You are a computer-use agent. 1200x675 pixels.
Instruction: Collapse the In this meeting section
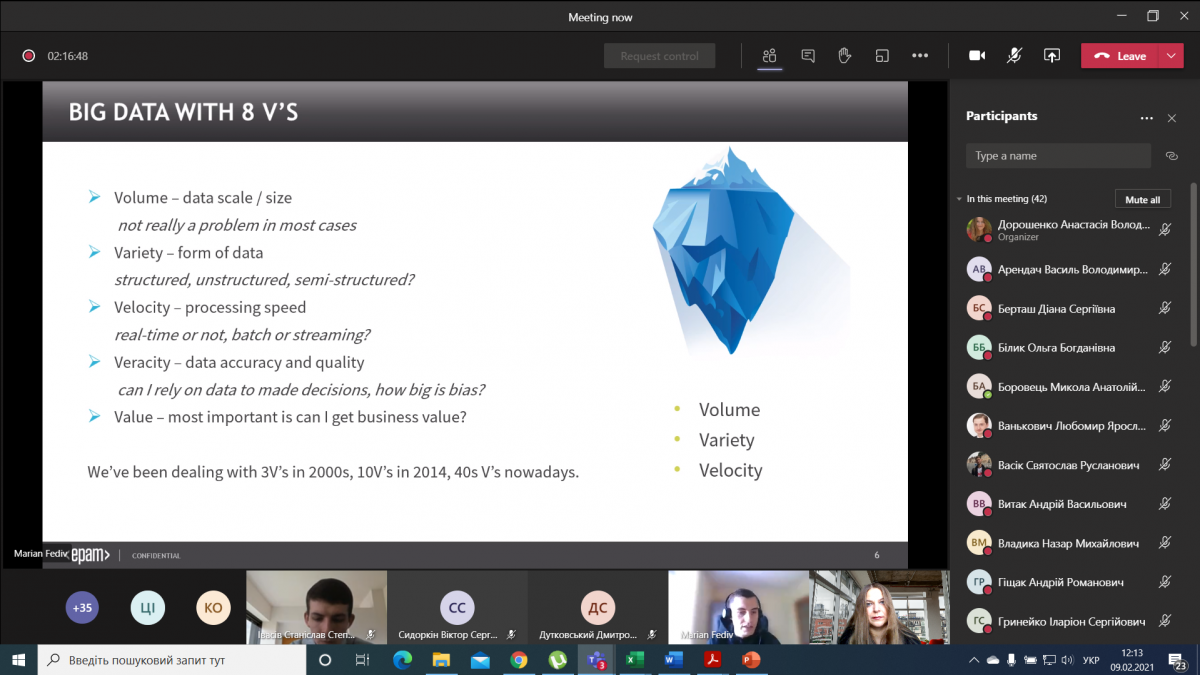[959, 199]
